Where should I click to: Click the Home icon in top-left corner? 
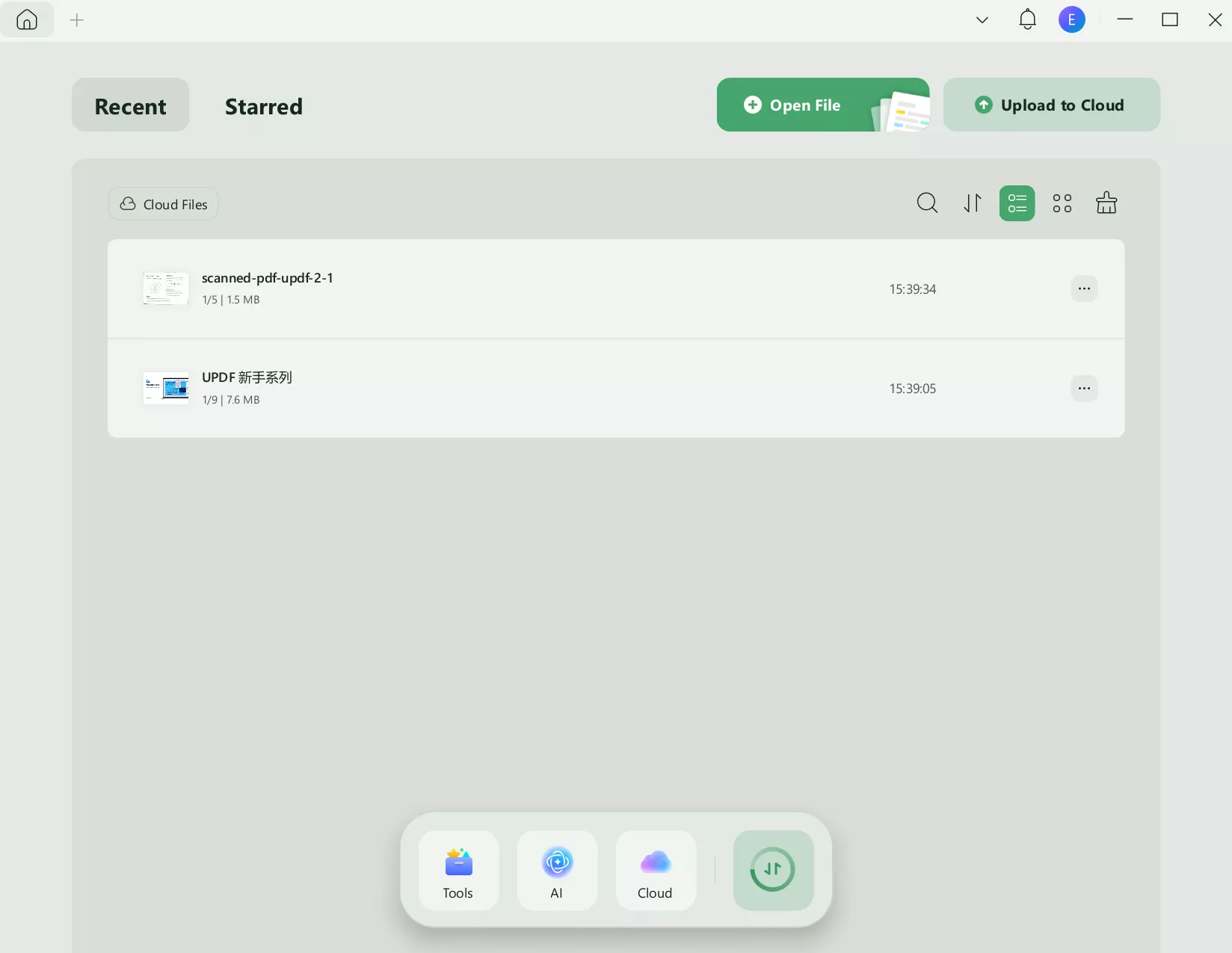27,20
